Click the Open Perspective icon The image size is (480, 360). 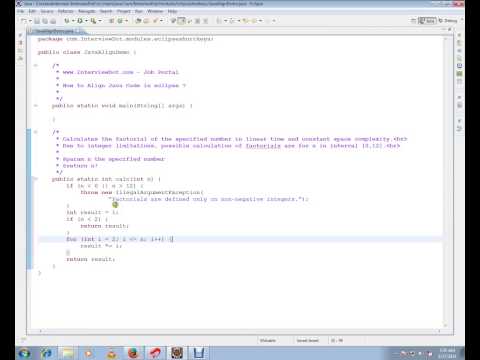point(413,21)
